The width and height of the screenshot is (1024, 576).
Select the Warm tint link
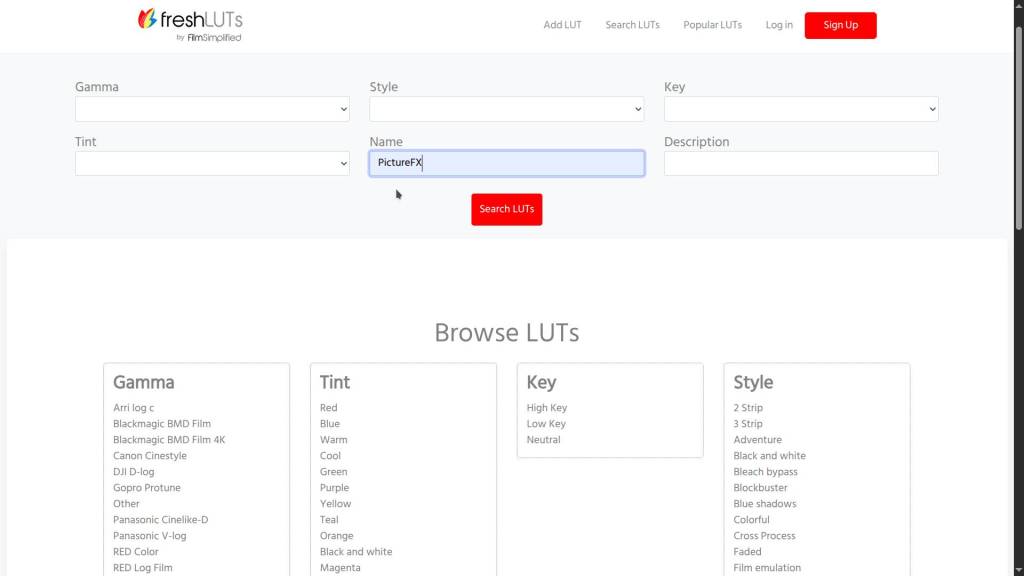pyautogui.click(x=334, y=440)
